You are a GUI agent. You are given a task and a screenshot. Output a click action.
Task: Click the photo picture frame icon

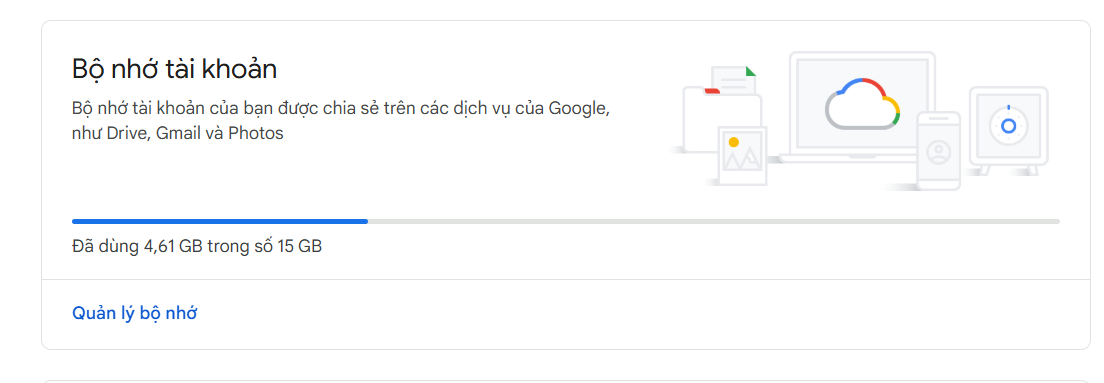742,156
